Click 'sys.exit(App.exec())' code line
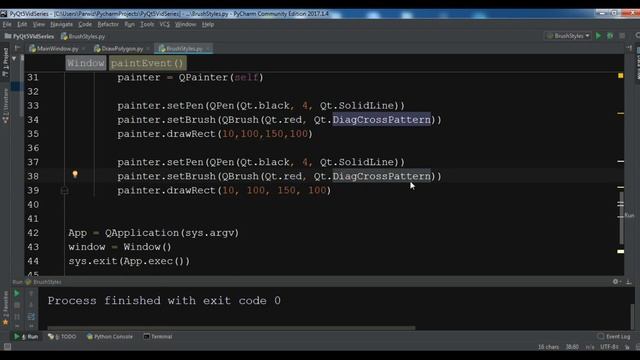 (x=129, y=261)
